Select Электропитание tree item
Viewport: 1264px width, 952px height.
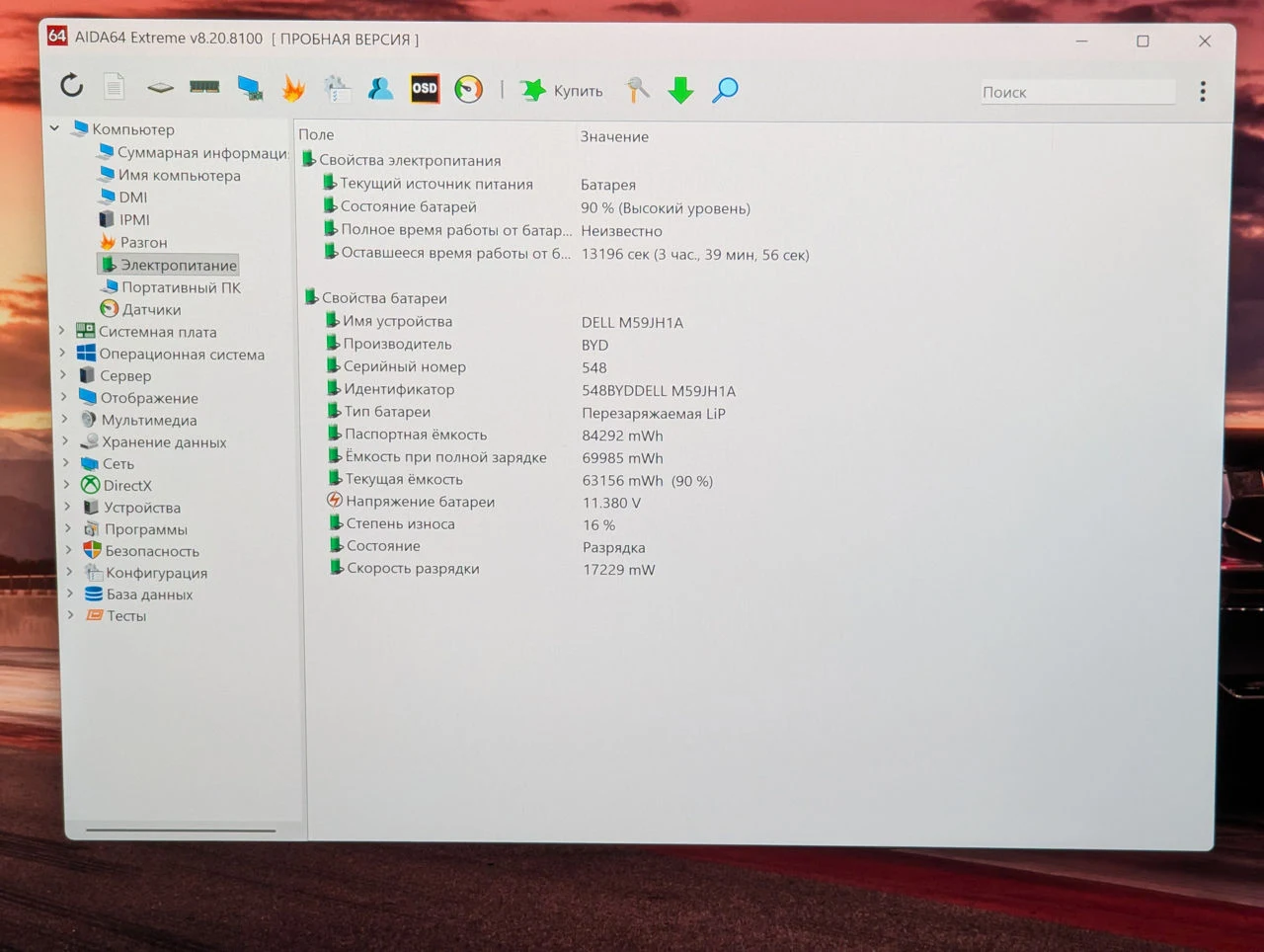pos(169,265)
